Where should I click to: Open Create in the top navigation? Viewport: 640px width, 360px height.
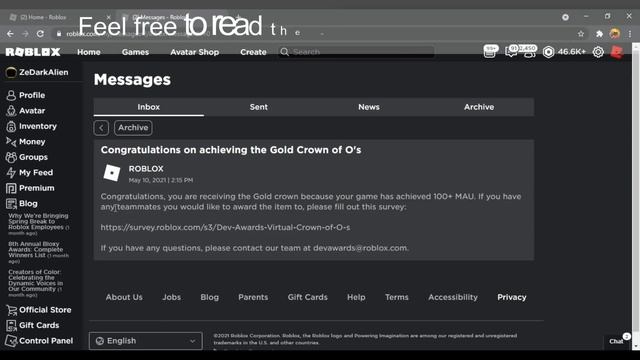pyautogui.click(x=253, y=52)
